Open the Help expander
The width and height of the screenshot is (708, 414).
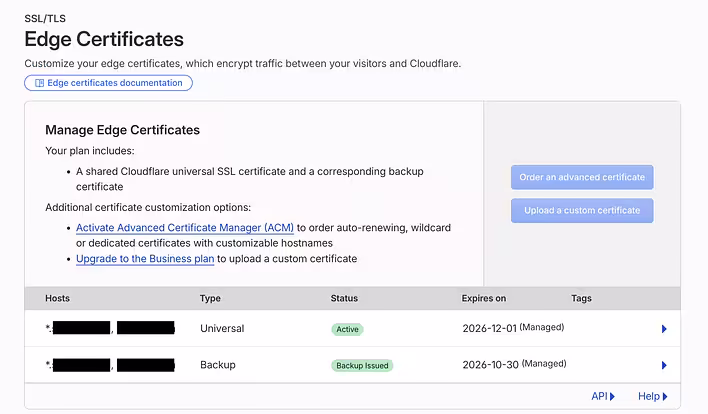click(x=652, y=396)
